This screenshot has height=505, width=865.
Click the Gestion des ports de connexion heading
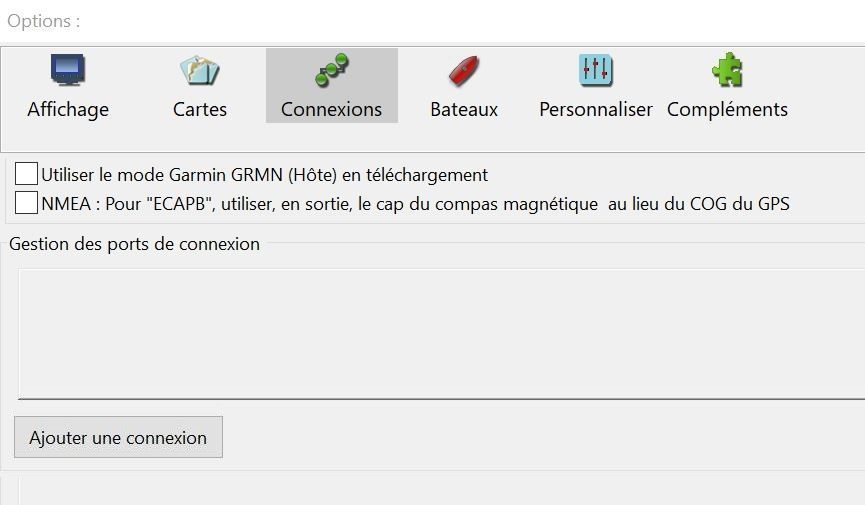coord(135,244)
